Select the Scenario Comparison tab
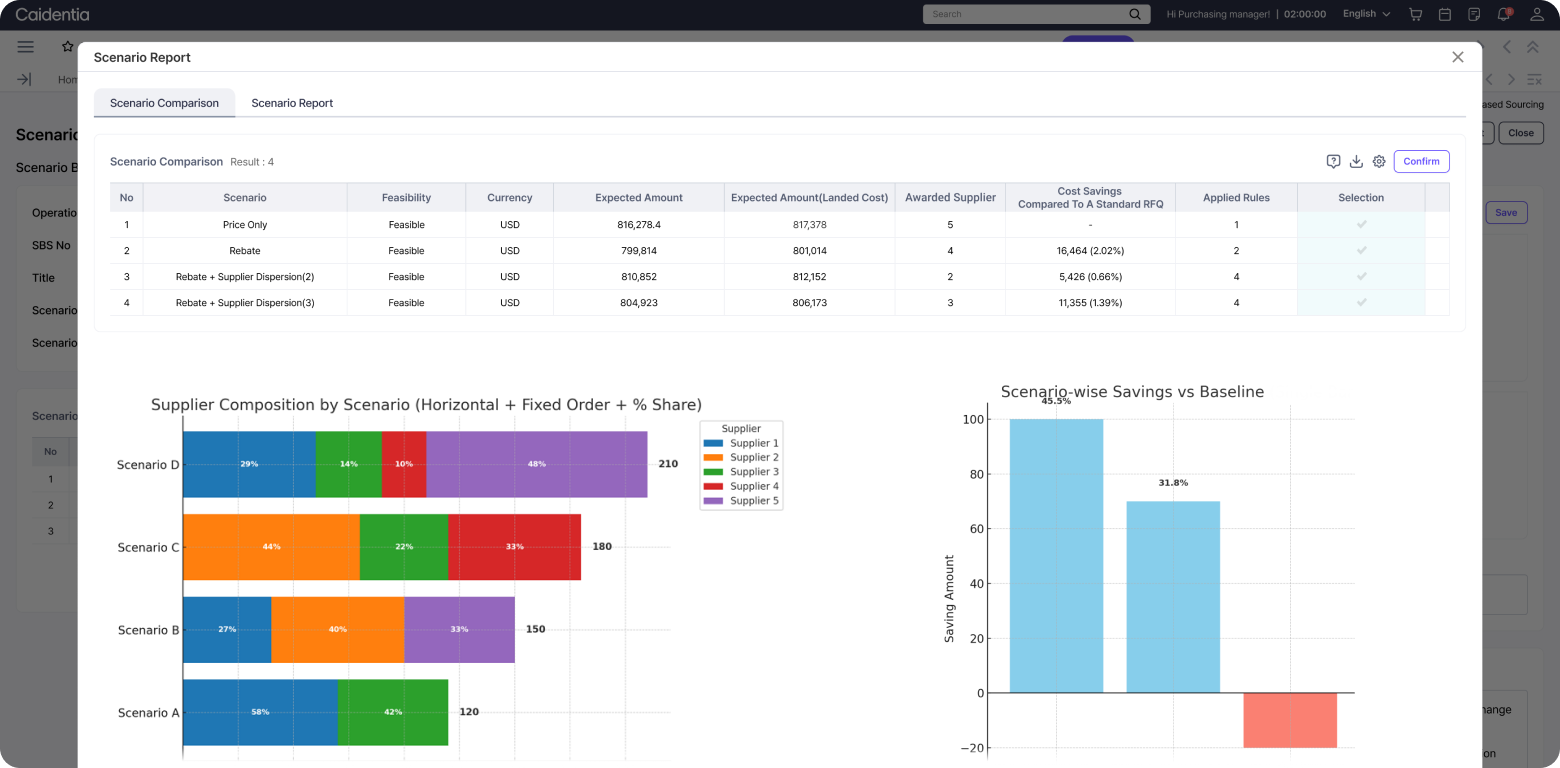The width and height of the screenshot is (1560, 768). pyautogui.click(x=164, y=103)
